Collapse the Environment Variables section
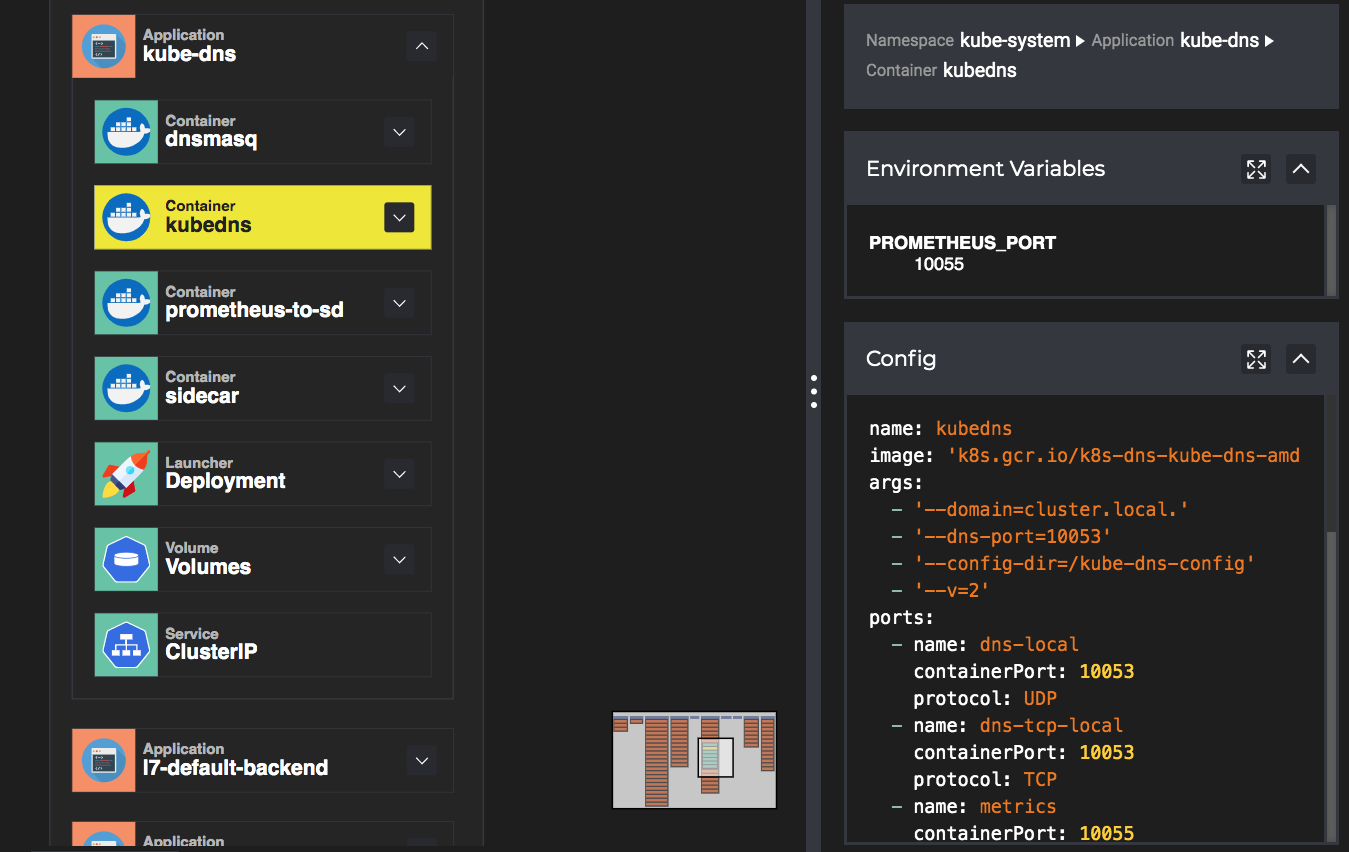Viewport: 1349px width, 852px height. [1300, 169]
